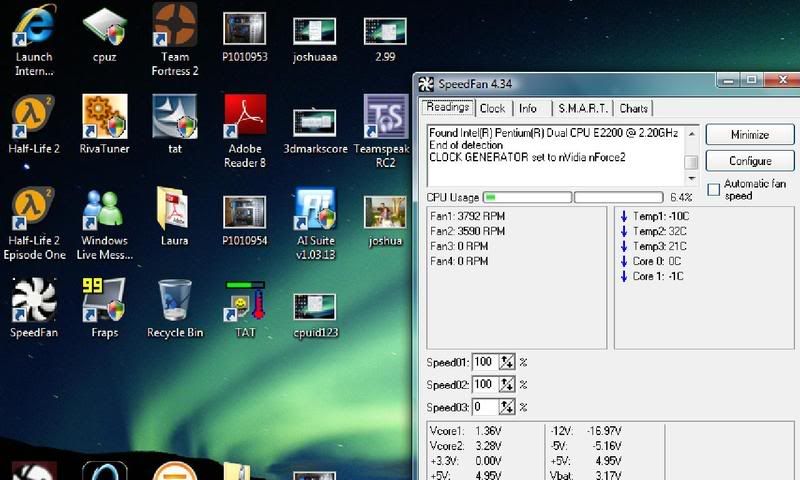
Task: Click the Temp2 down-arrow indicator
Action: tap(623, 231)
